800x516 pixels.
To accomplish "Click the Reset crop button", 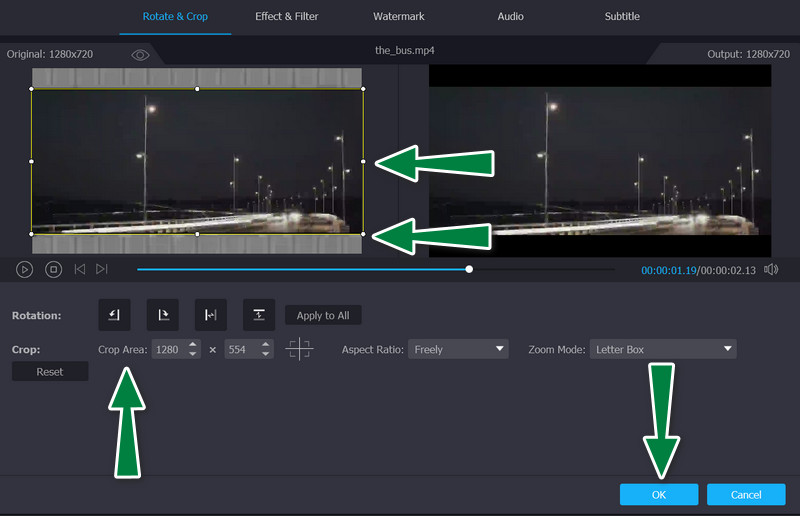I will point(50,372).
